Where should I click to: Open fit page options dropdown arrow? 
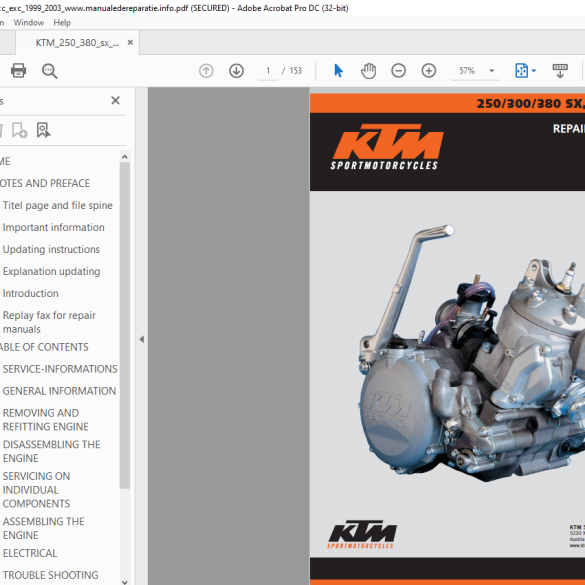(x=534, y=71)
